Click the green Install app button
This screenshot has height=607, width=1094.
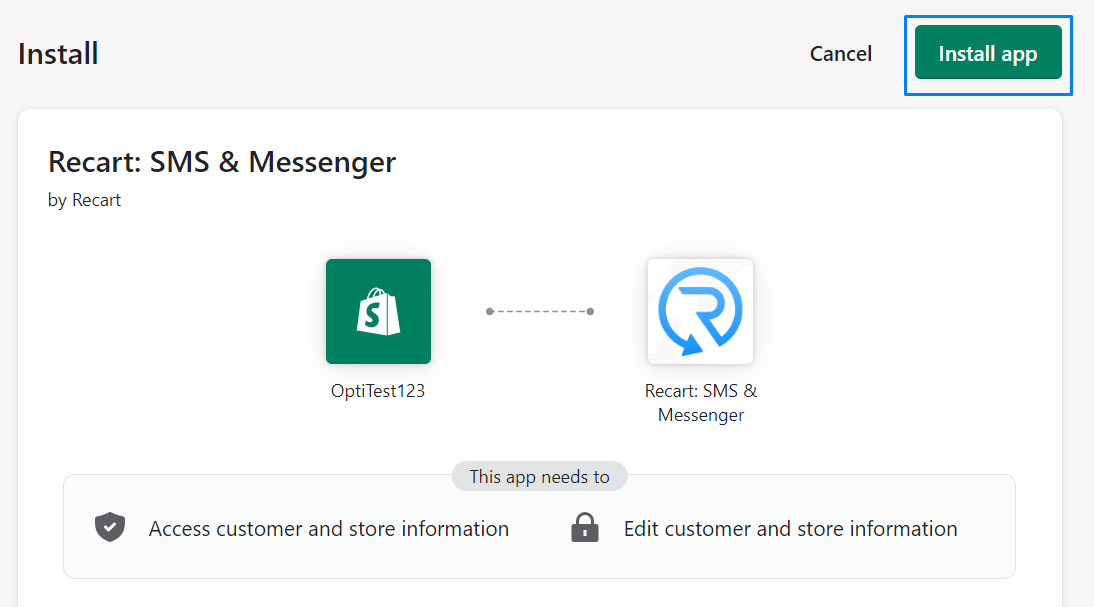[988, 52]
